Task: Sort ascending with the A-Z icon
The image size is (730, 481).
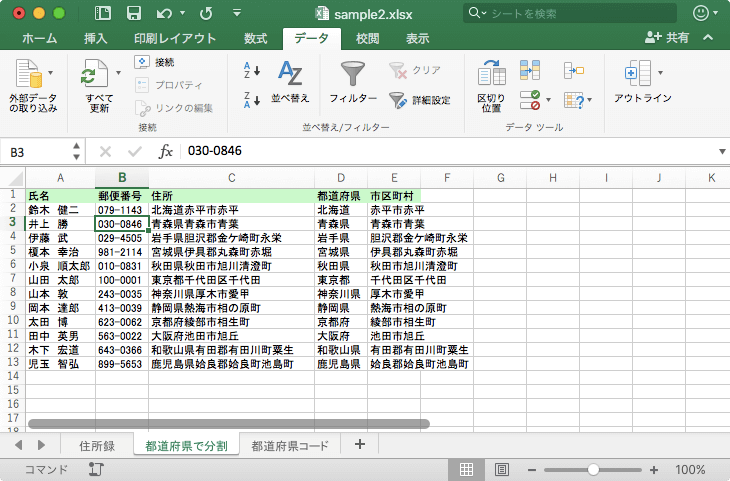Action: (252, 70)
